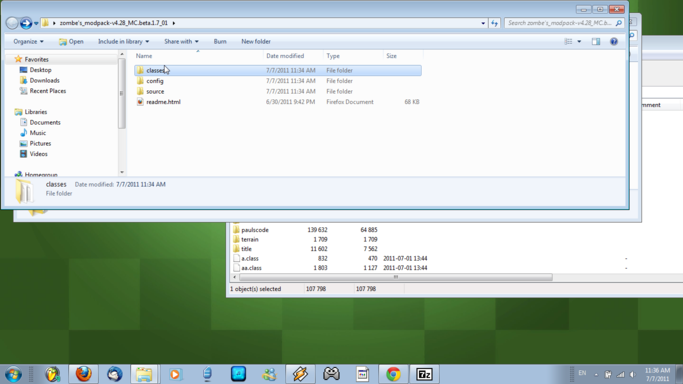Click volume icon in system tray

(x=632, y=374)
